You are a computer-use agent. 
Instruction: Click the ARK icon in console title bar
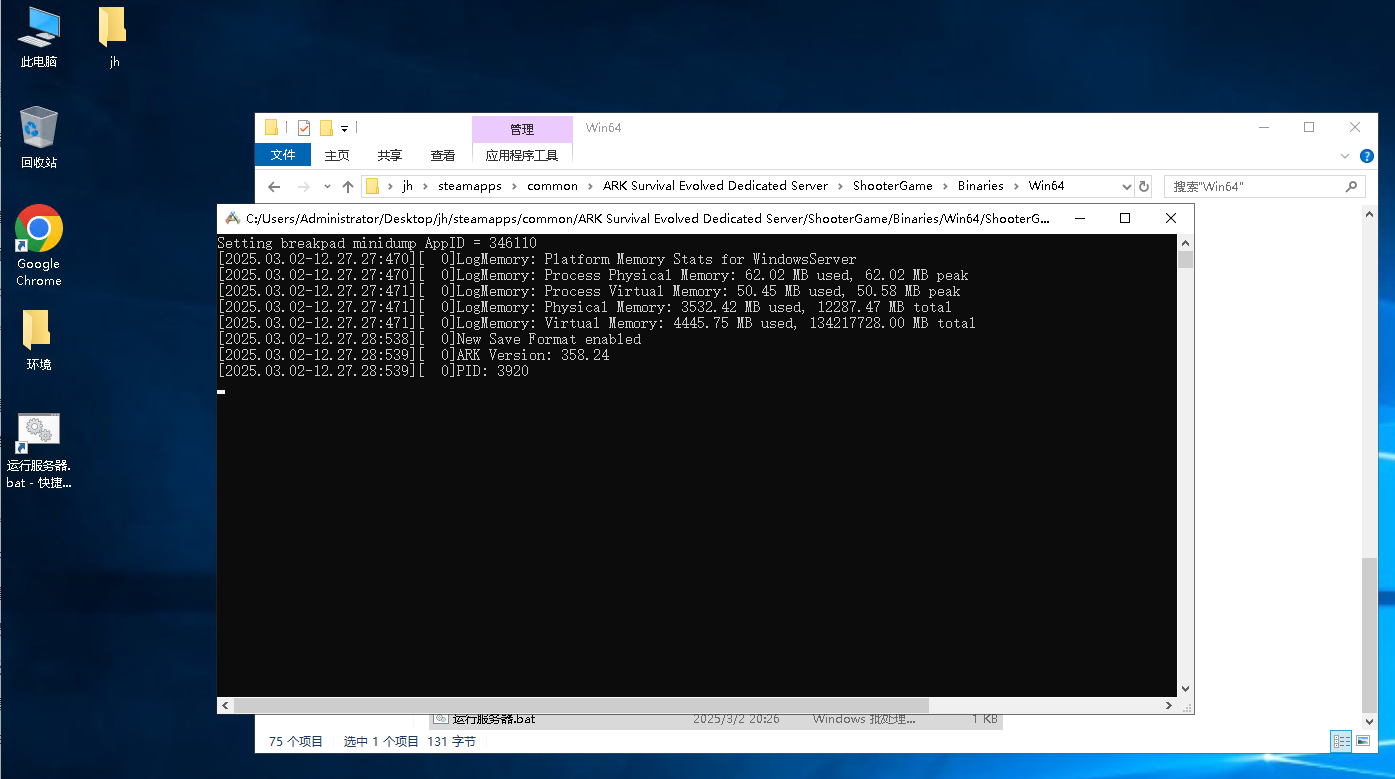pos(232,218)
